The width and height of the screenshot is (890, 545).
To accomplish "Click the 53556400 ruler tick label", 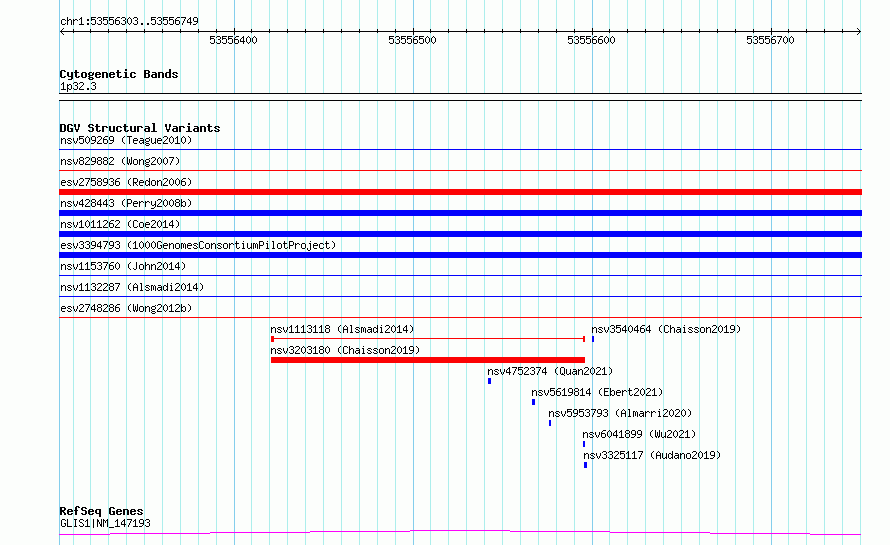I will 233,40.
